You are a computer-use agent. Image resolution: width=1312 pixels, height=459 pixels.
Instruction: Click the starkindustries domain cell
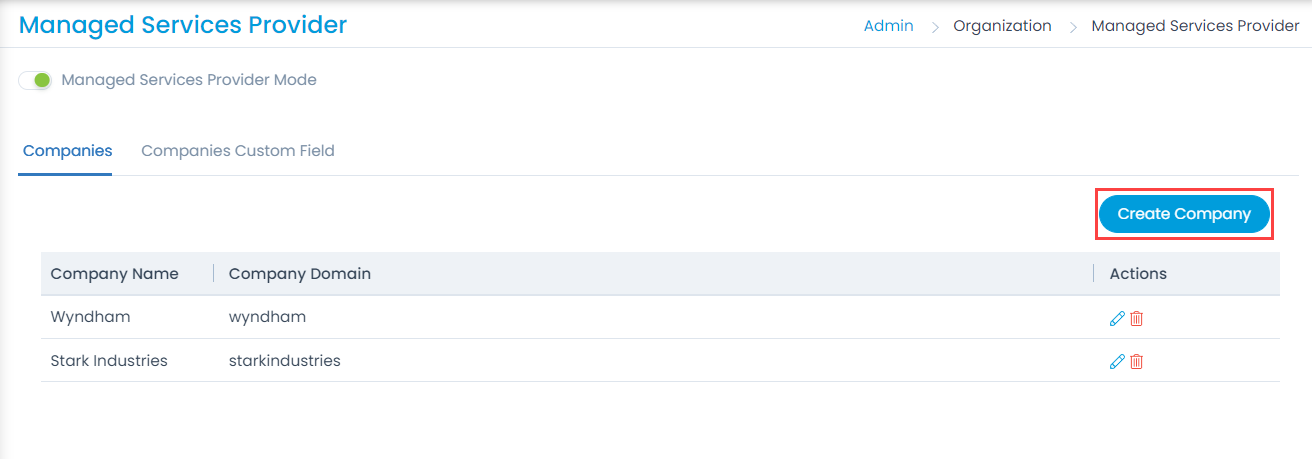tap(284, 360)
